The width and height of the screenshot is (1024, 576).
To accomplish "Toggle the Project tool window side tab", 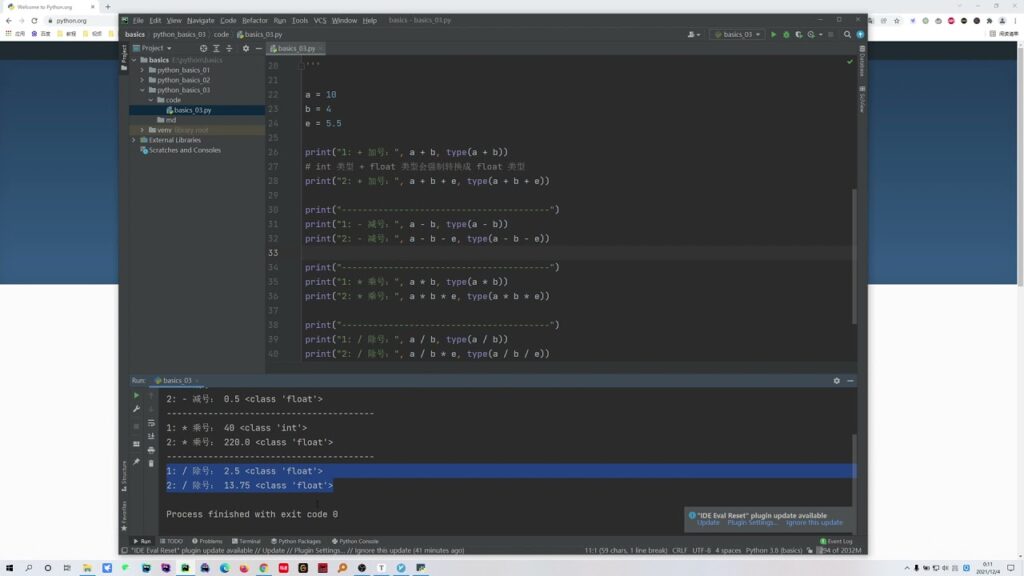I will coord(124,56).
